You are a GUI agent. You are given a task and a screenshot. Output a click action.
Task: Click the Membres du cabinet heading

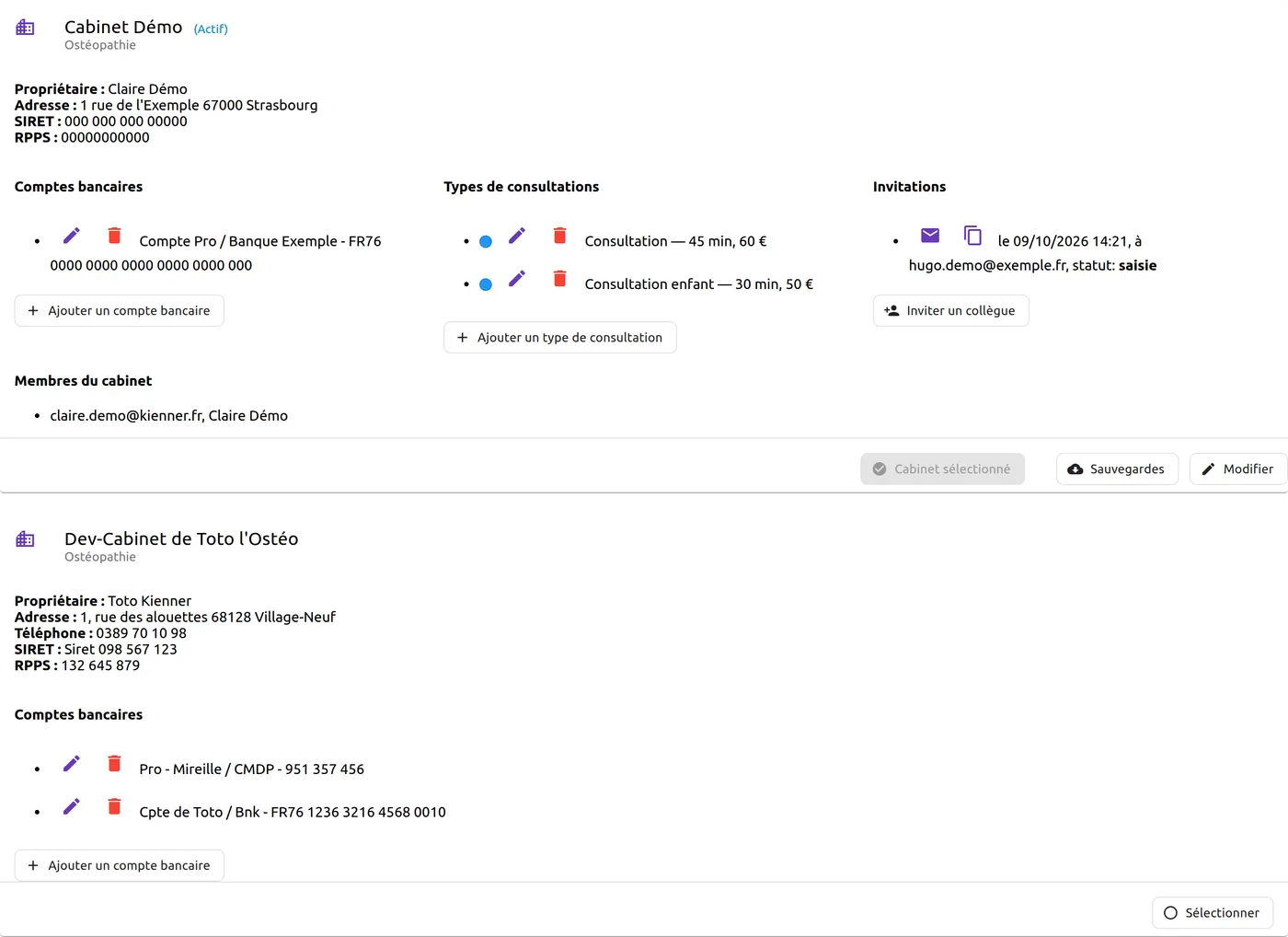click(x=83, y=380)
